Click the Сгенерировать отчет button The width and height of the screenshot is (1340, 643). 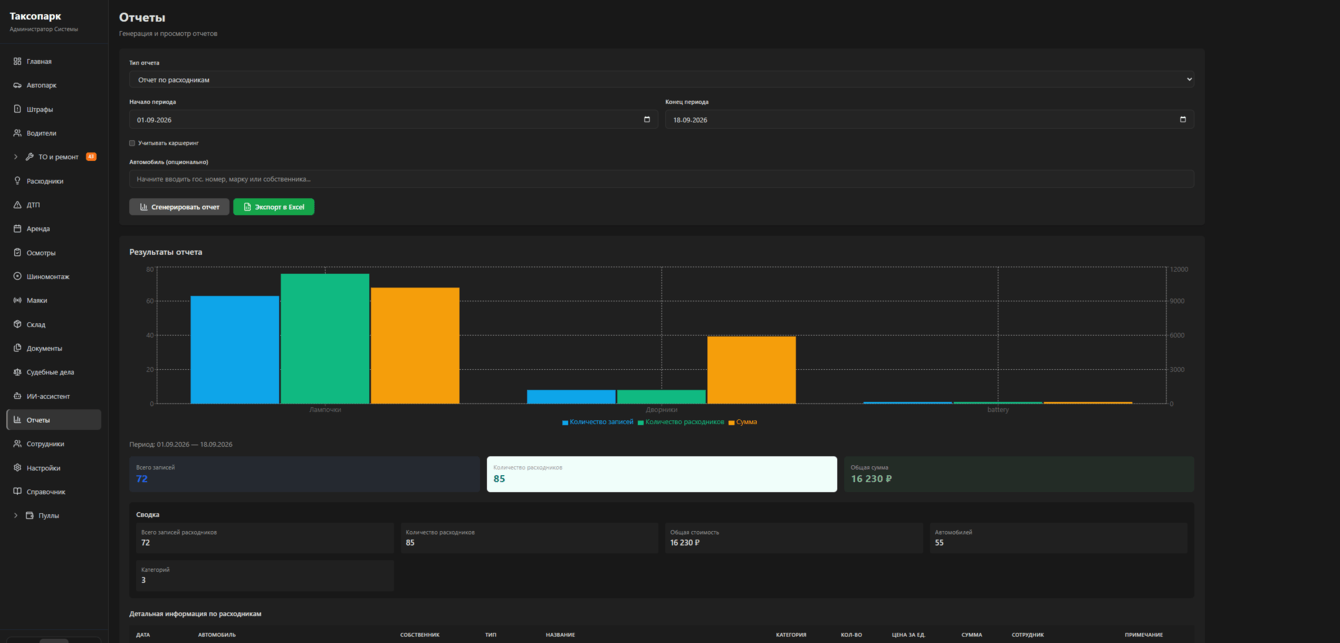(179, 207)
